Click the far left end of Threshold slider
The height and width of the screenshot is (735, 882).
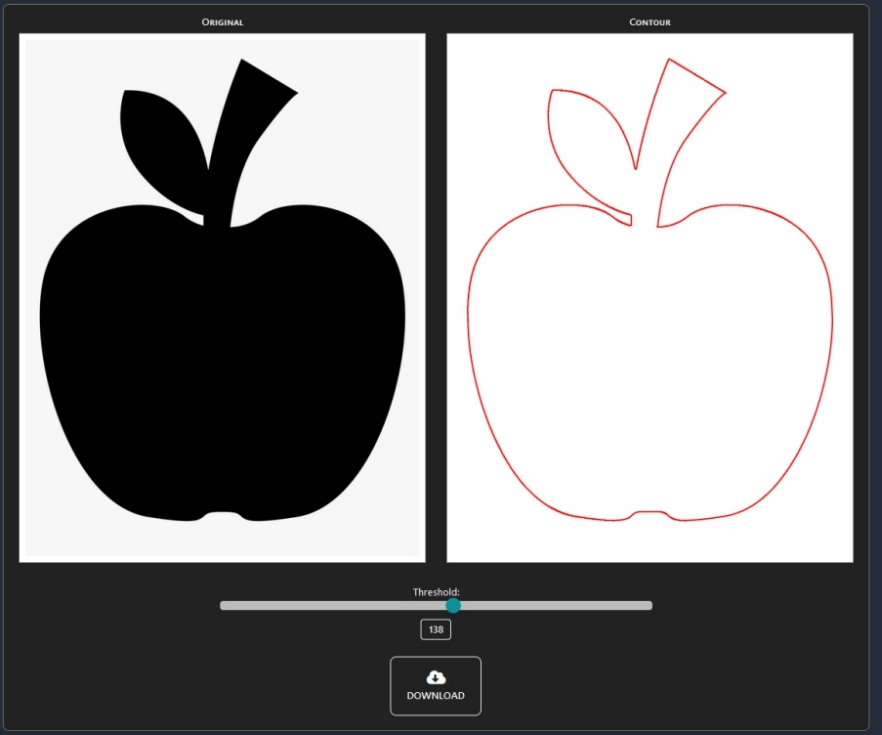click(x=224, y=605)
